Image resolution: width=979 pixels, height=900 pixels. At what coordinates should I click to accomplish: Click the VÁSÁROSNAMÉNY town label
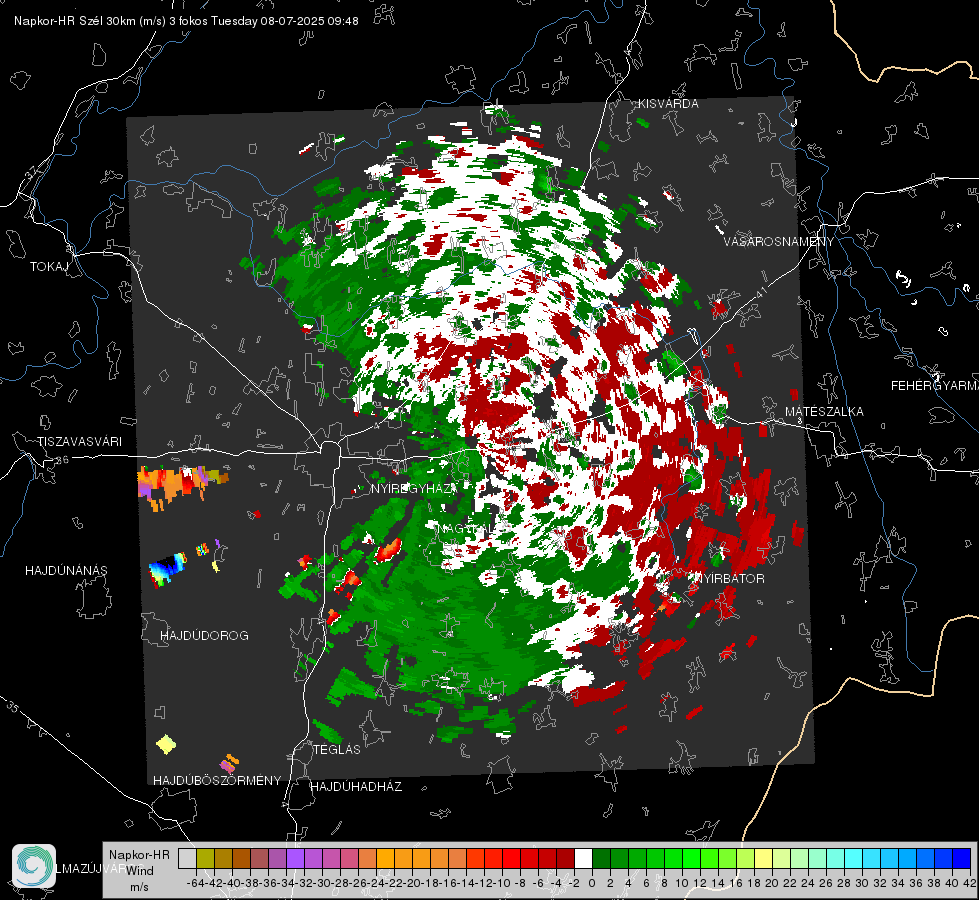point(779,242)
